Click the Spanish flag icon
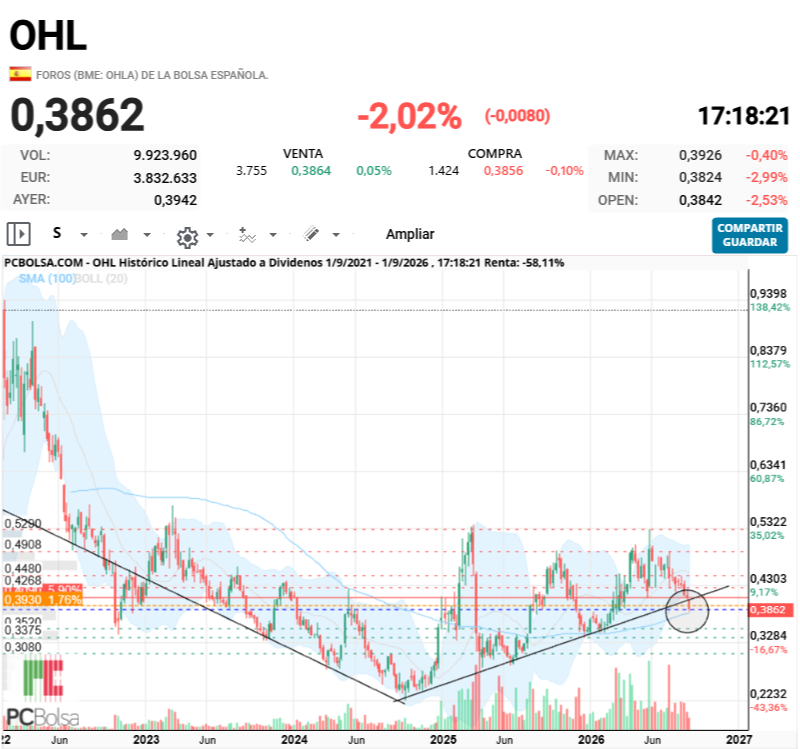This screenshot has width=800, height=749. click(20, 74)
